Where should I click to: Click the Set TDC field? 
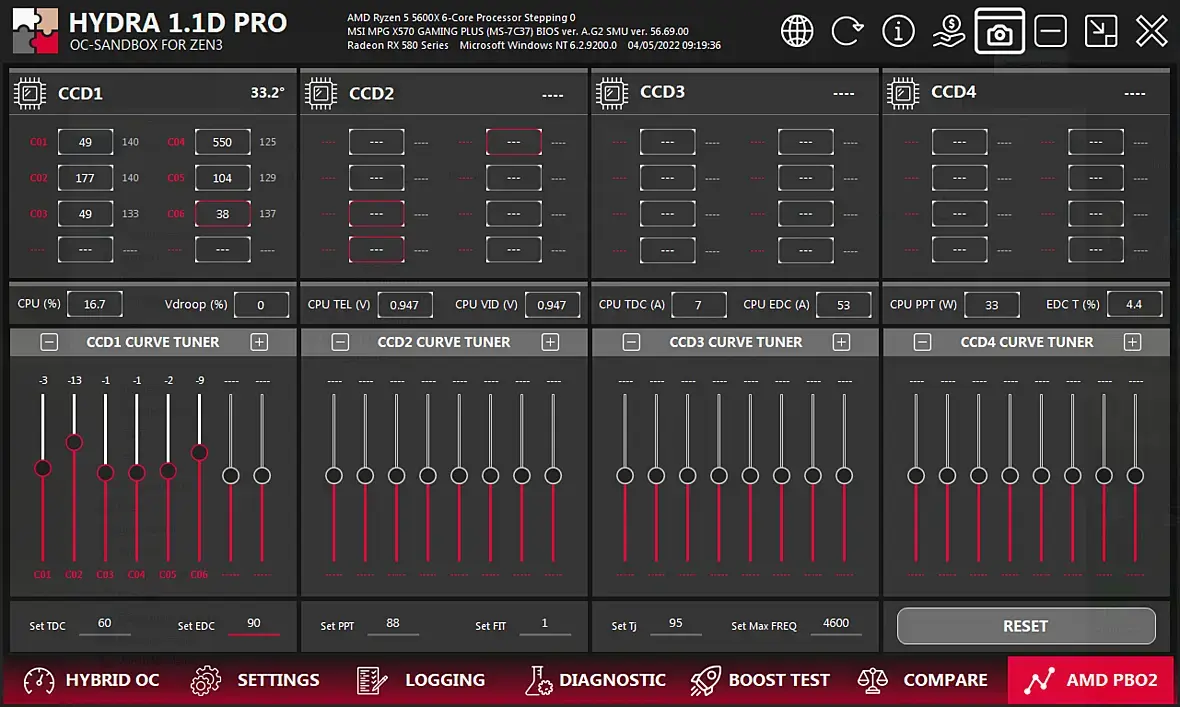(105, 624)
